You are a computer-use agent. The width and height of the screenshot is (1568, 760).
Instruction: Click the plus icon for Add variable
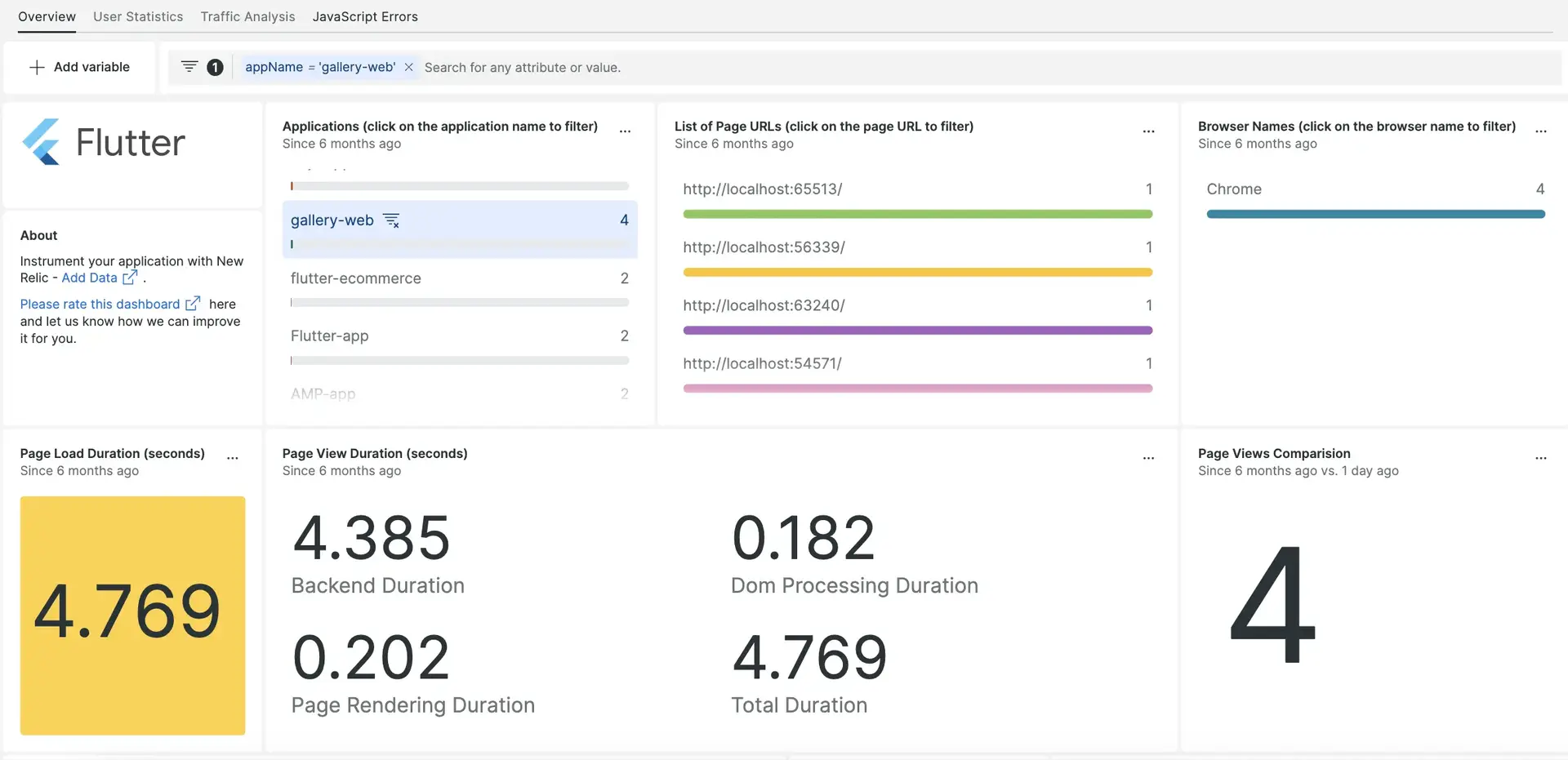coord(37,67)
